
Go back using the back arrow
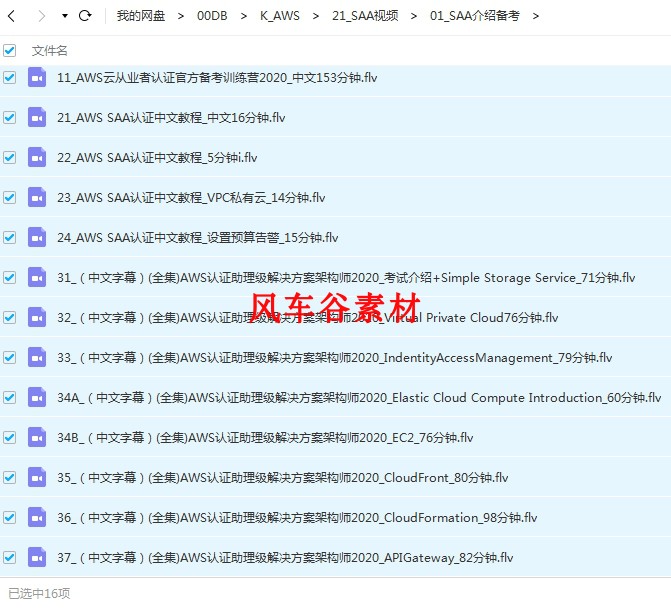[12, 16]
